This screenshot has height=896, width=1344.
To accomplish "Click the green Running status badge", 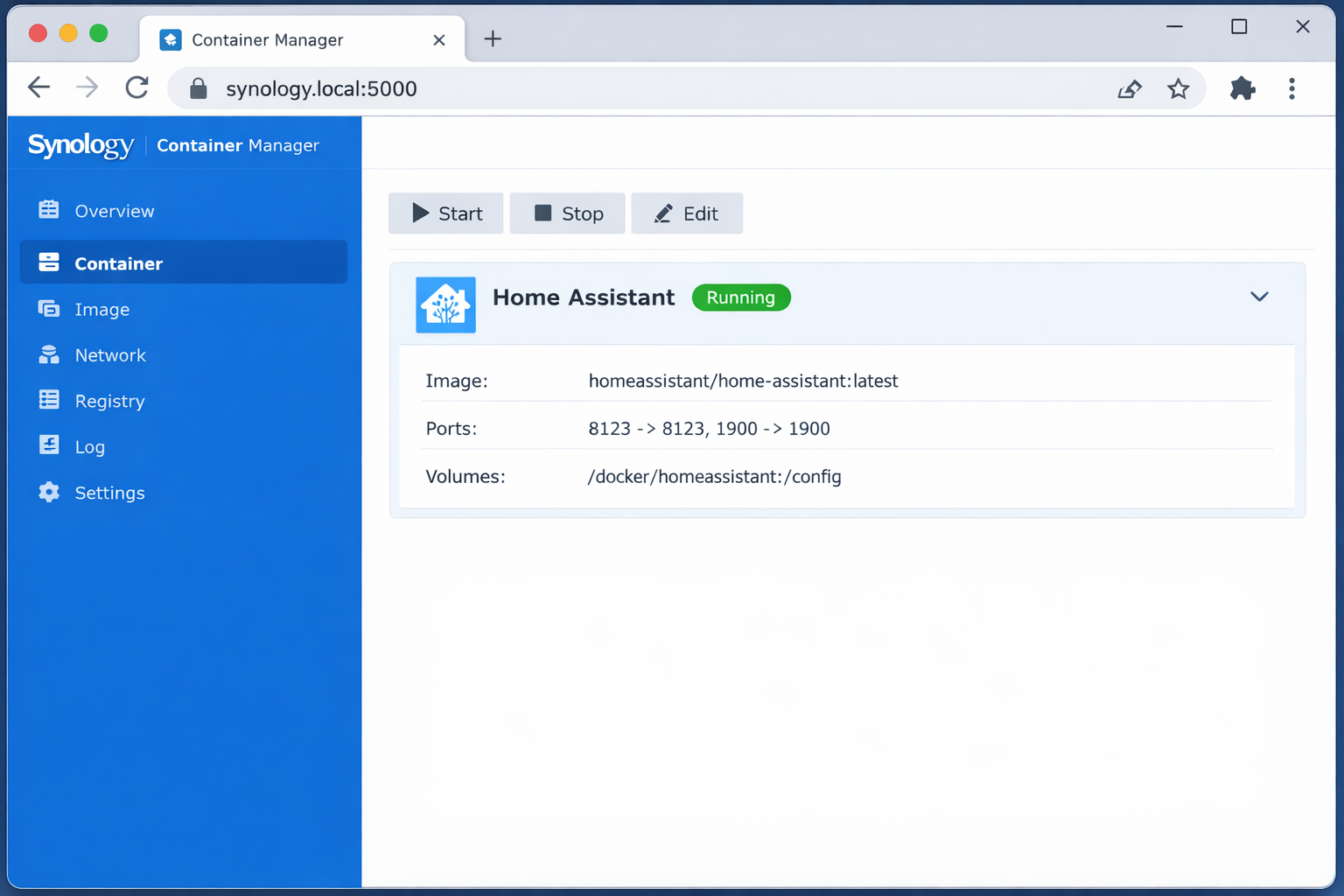I will (740, 297).
